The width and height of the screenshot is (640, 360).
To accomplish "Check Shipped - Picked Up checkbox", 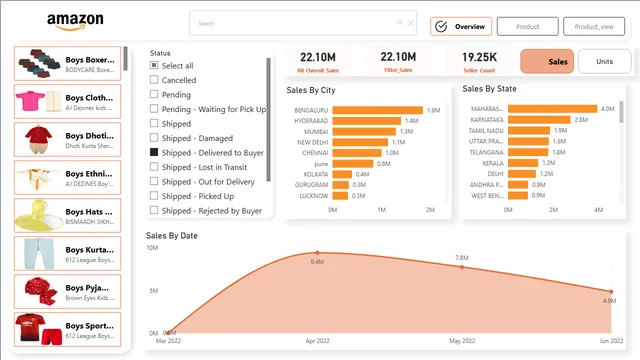I will pos(154,196).
